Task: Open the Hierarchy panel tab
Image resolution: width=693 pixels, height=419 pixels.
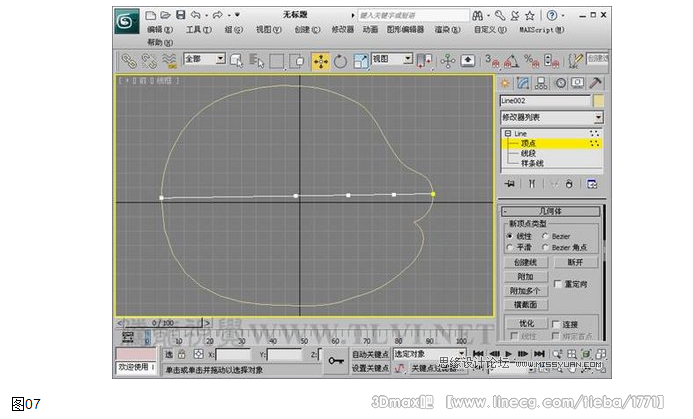Action: pyautogui.click(x=541, y=83)
